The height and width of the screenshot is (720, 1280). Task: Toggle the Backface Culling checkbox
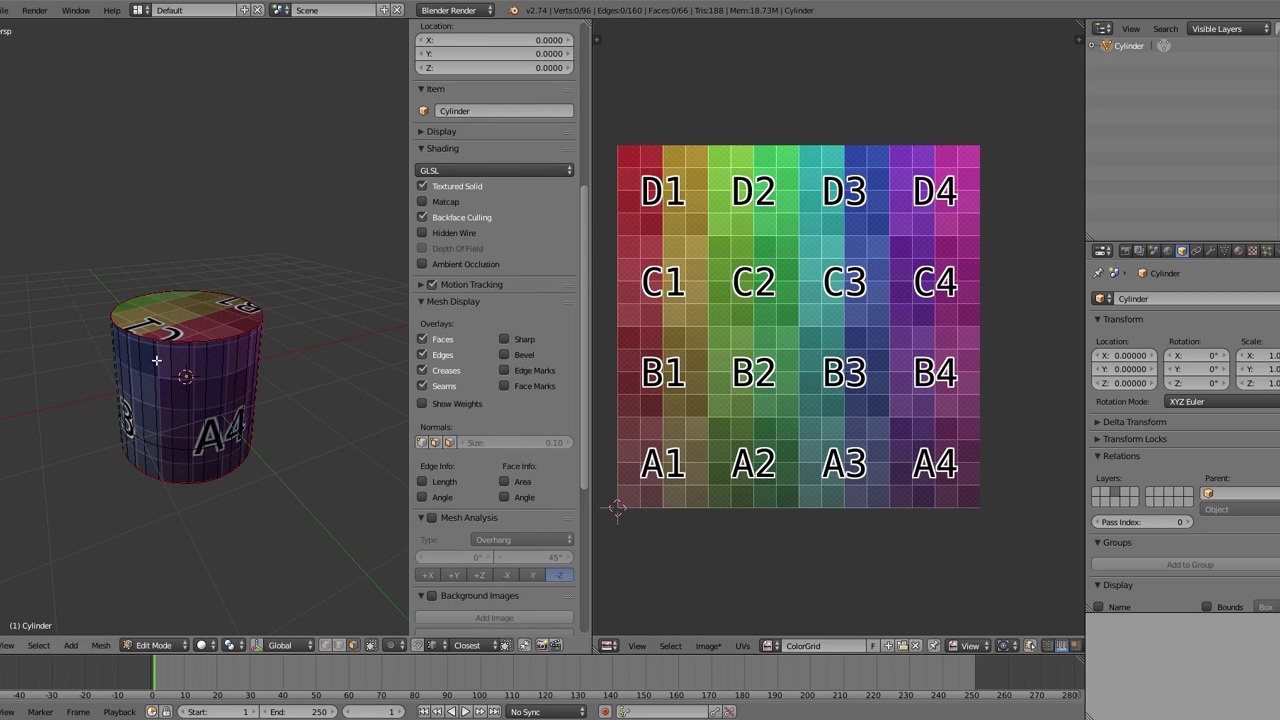[x=421, y=217]
